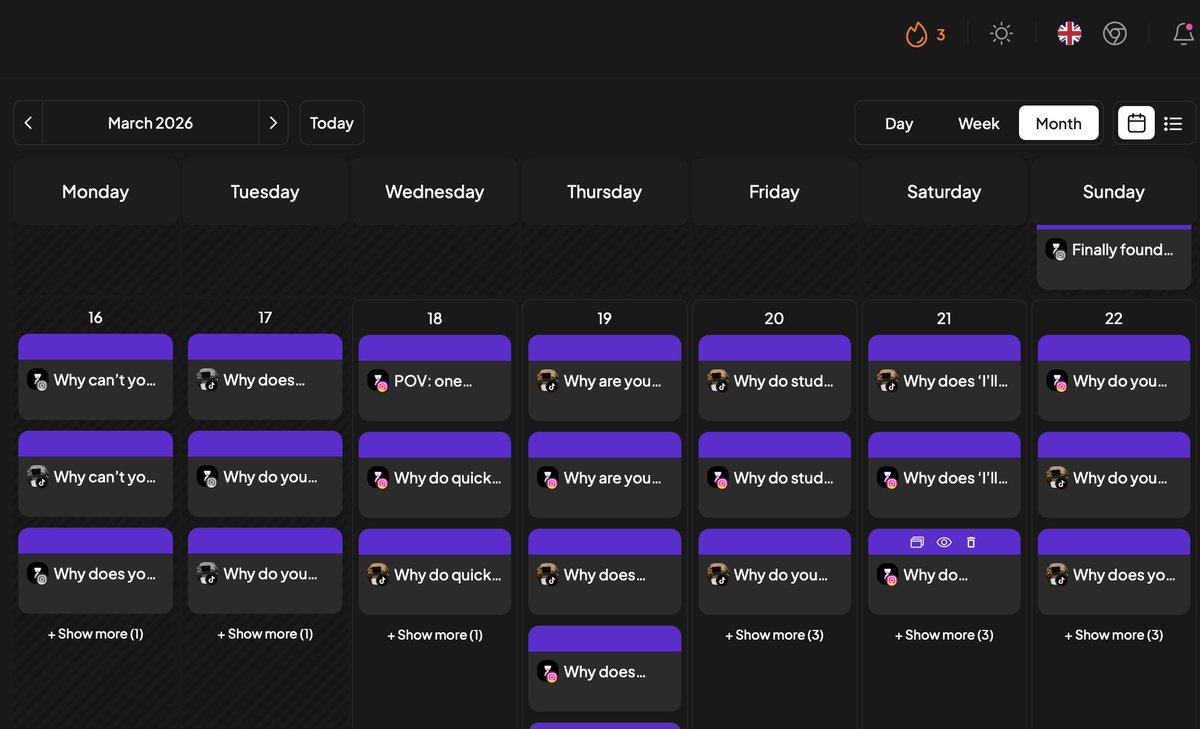1200x729 pixels.
Task: Click Instagram avatar on Saturday's 'Why do…' post
Action: pyautogui.click(x=887, y=575)
